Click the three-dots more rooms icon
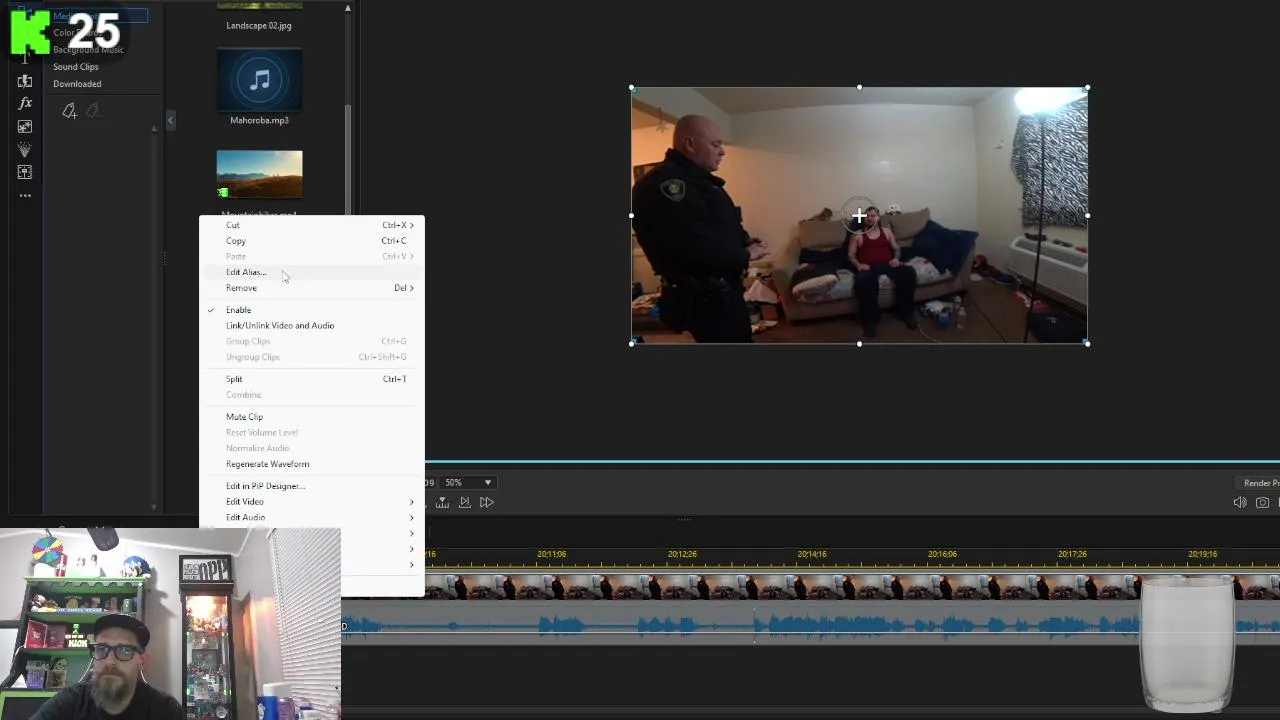Screen dimensions: 1280x720 pos(25,195)
